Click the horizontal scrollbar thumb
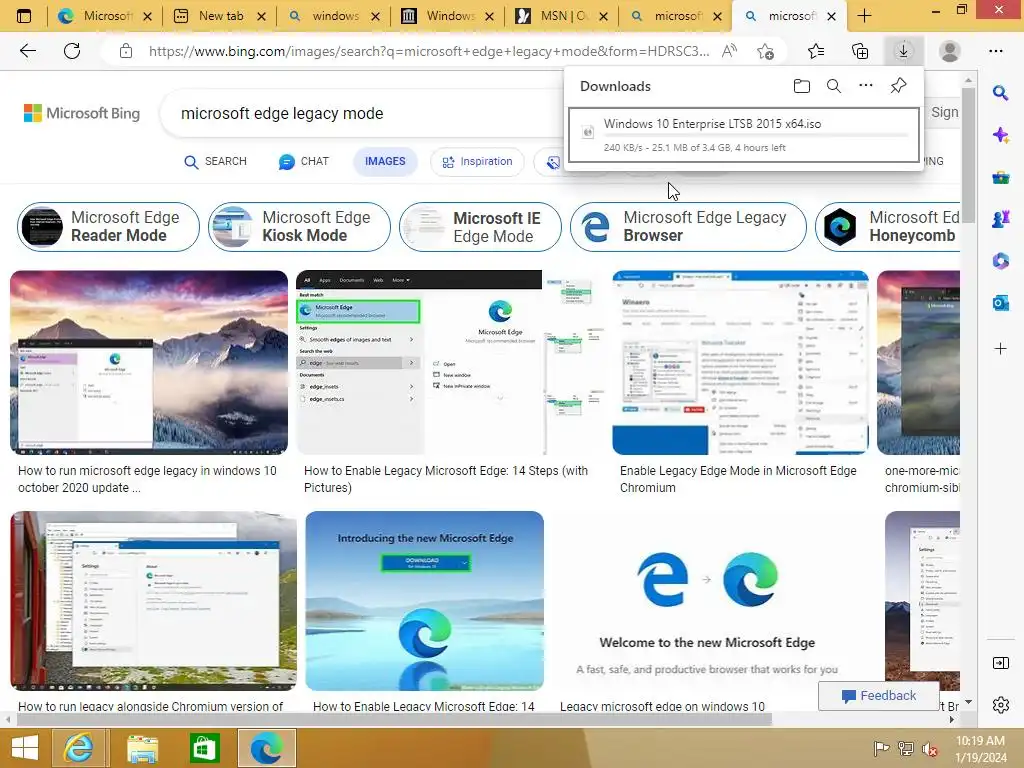1024x768 pixels. tap(394, 720)
